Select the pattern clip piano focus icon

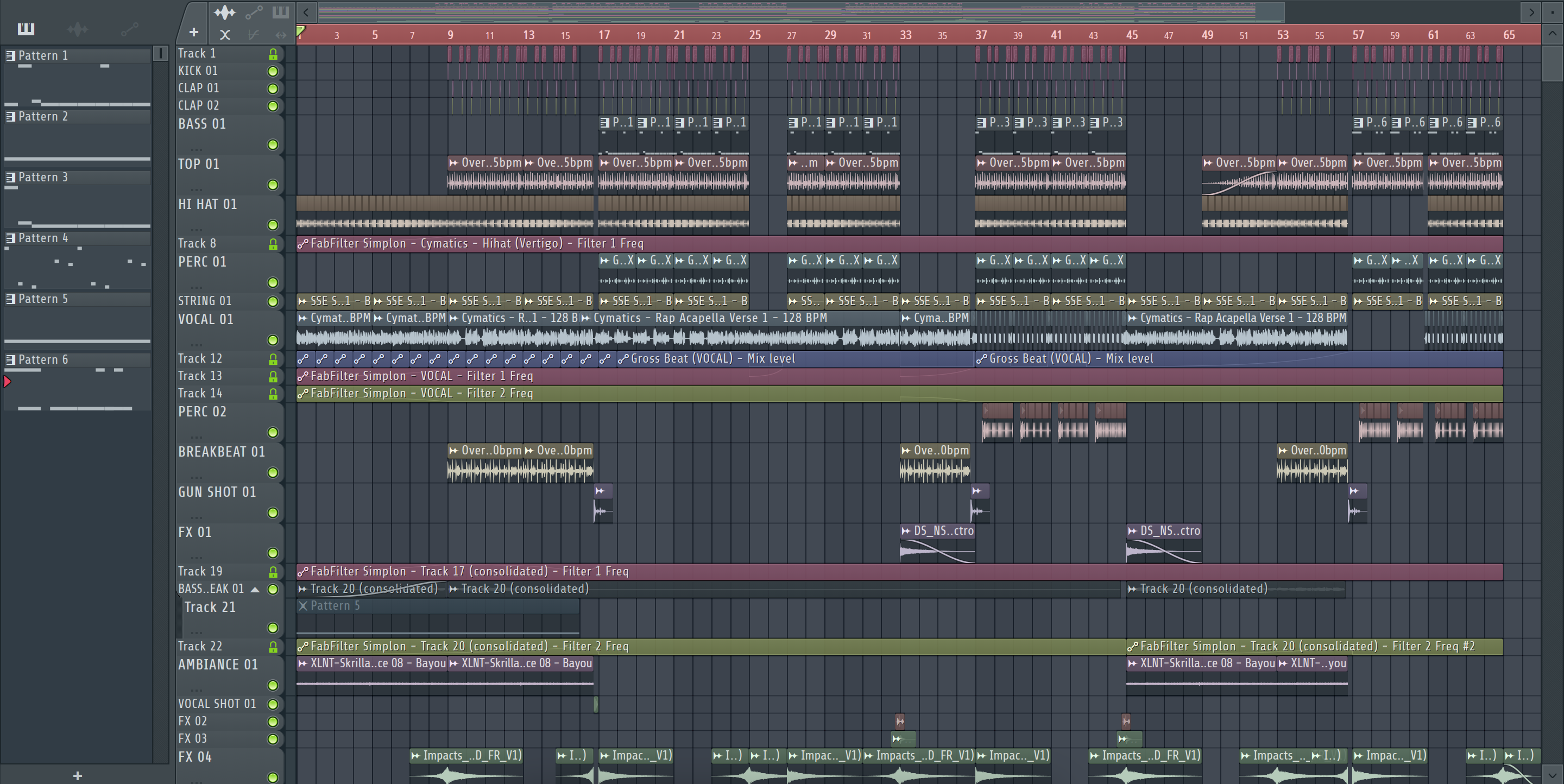pos(281,12)
